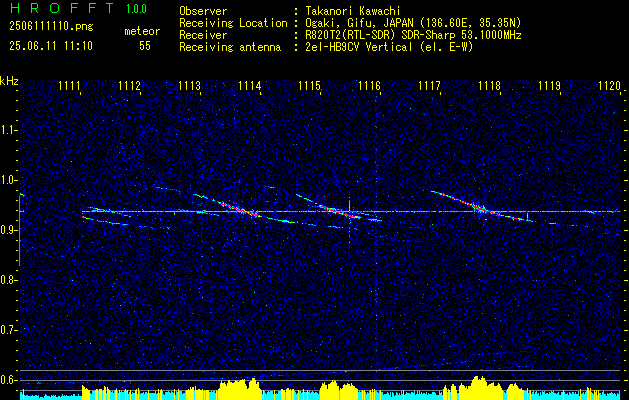This screenshot has width=629, height=400.
Task: Click the 0.8 frequency axis label
Action: click(x=9, y=280)
